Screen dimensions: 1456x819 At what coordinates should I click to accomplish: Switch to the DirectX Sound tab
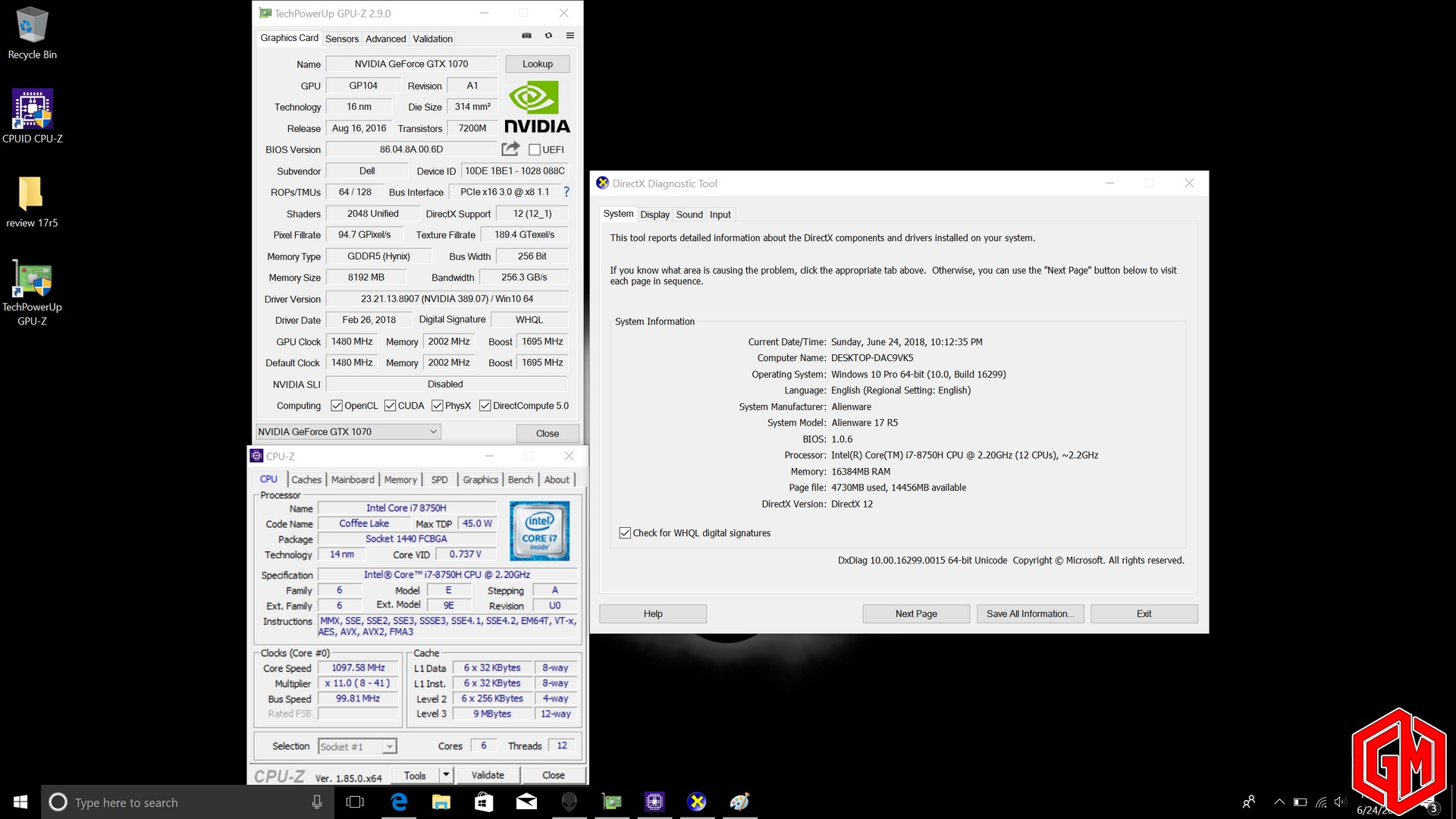[x=689, y=215]
